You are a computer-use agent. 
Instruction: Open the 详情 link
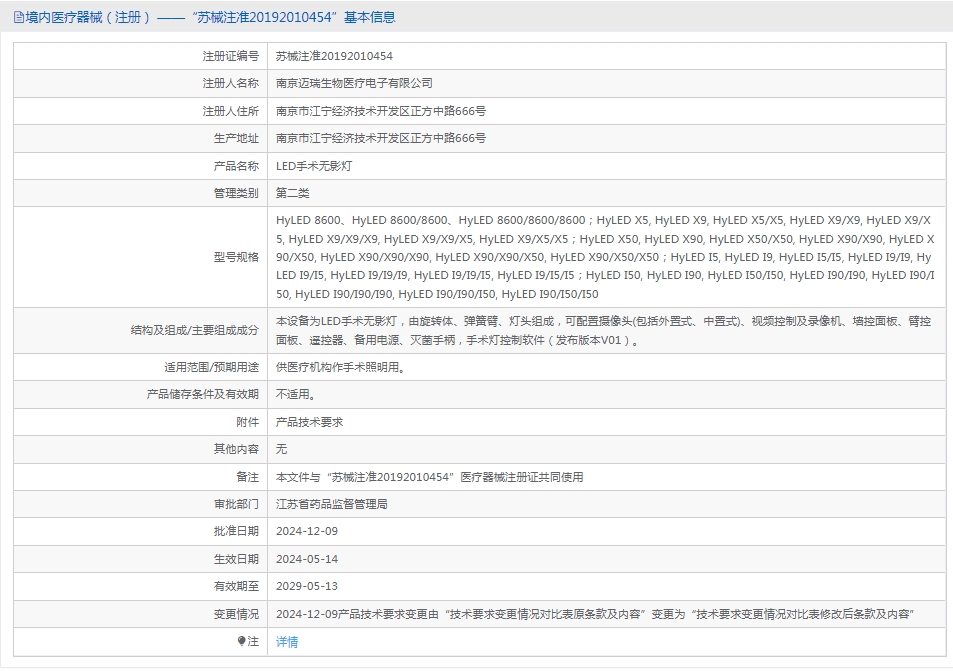[287, 642]
